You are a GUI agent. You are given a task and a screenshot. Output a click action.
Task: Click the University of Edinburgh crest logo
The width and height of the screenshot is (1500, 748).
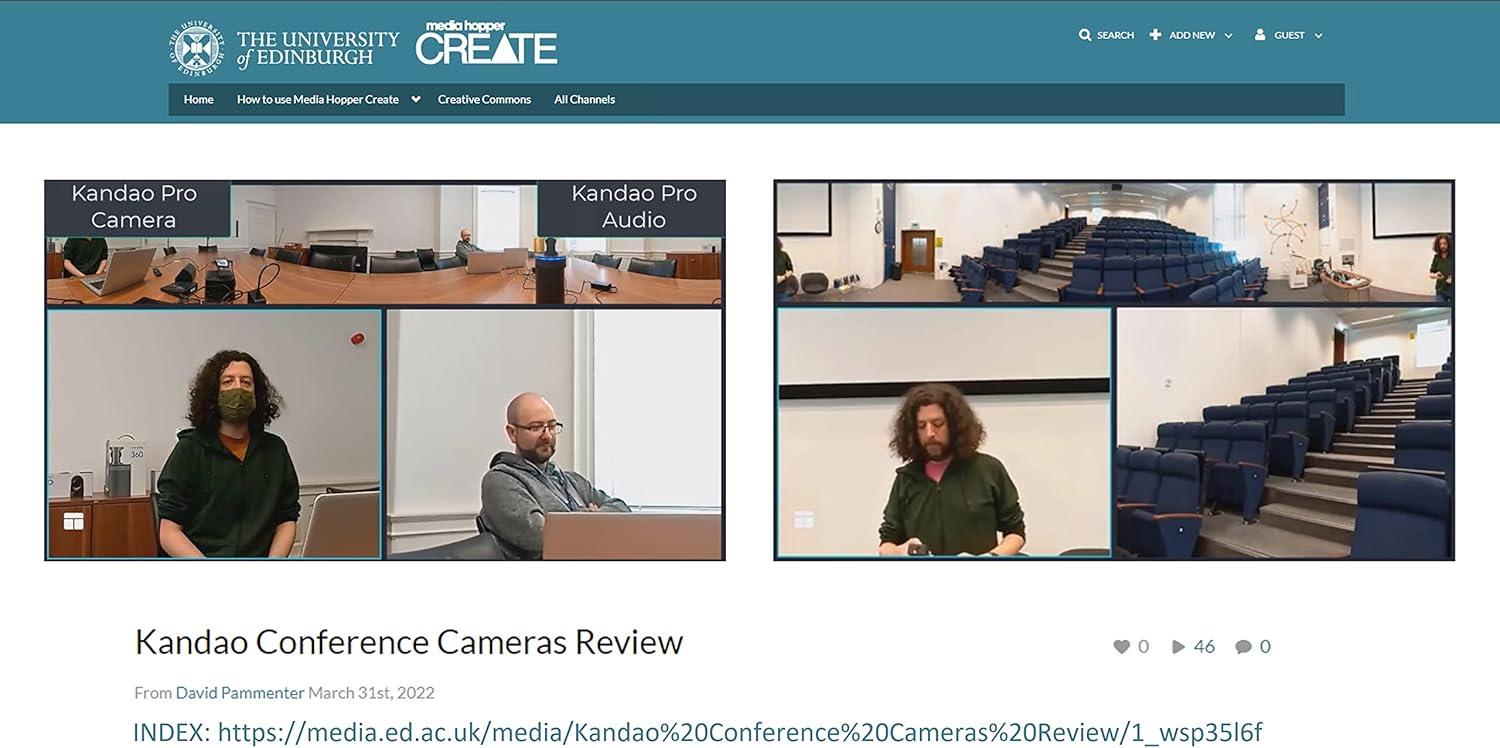pyautogui.click(x=197, y=48)
